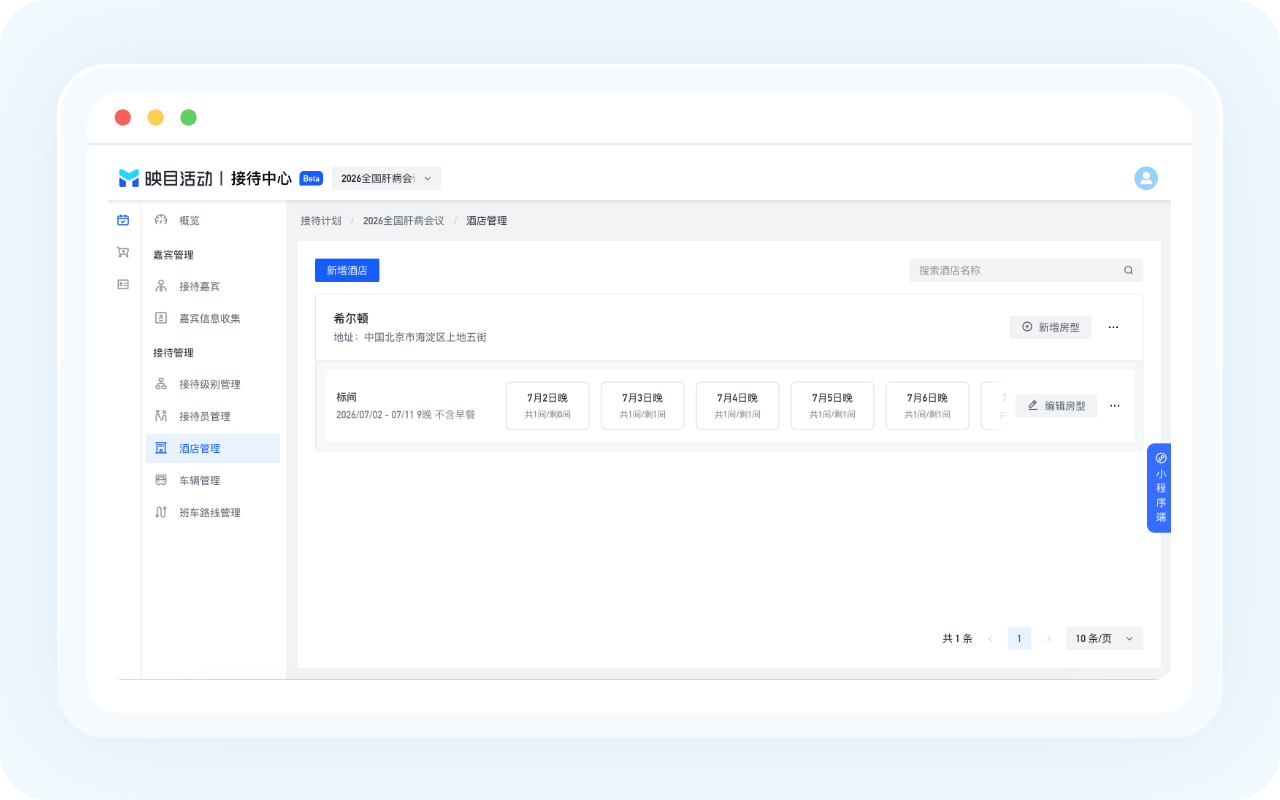
Task: Click the 接待嘉宾 person icon
Action: click(x=161, y=286)
